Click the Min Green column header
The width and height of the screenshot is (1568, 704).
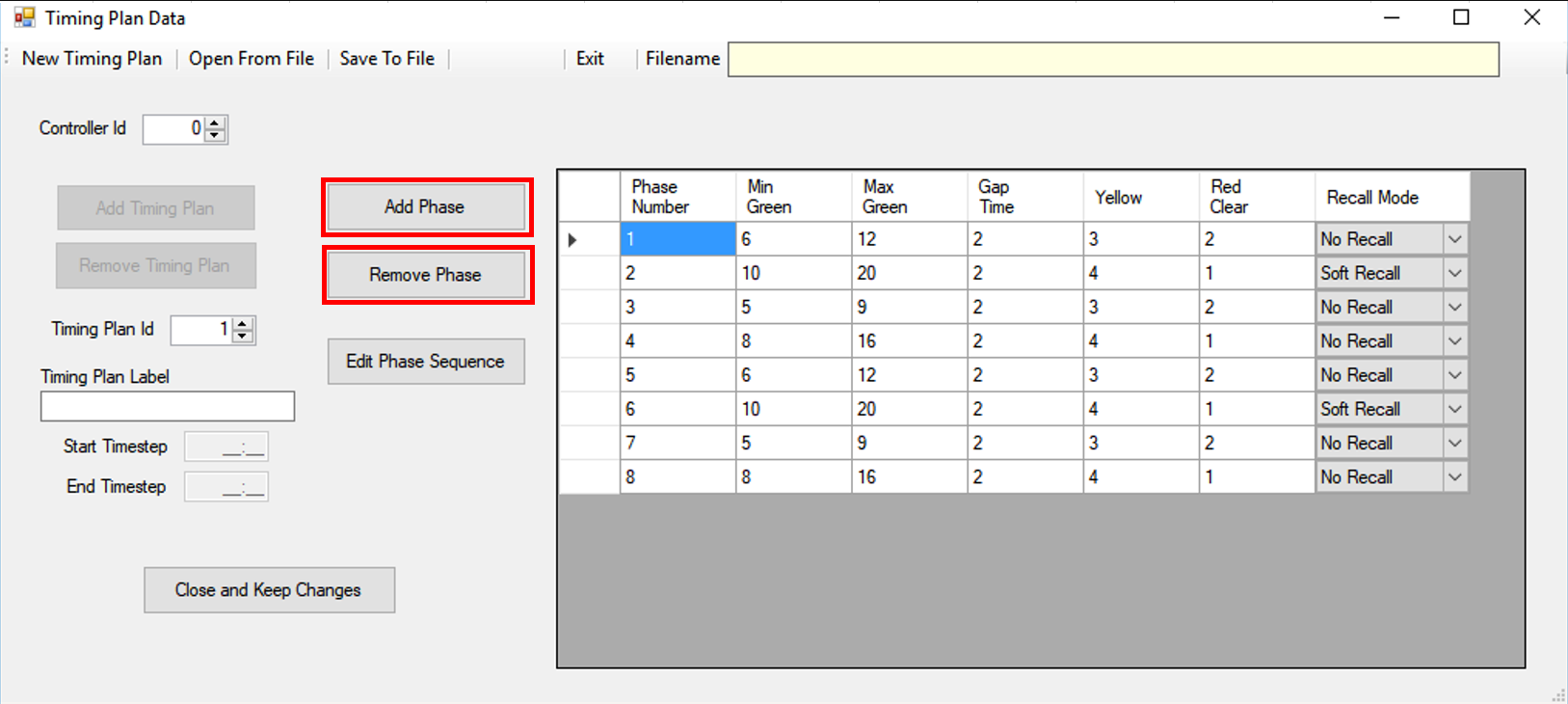point(793,197)
